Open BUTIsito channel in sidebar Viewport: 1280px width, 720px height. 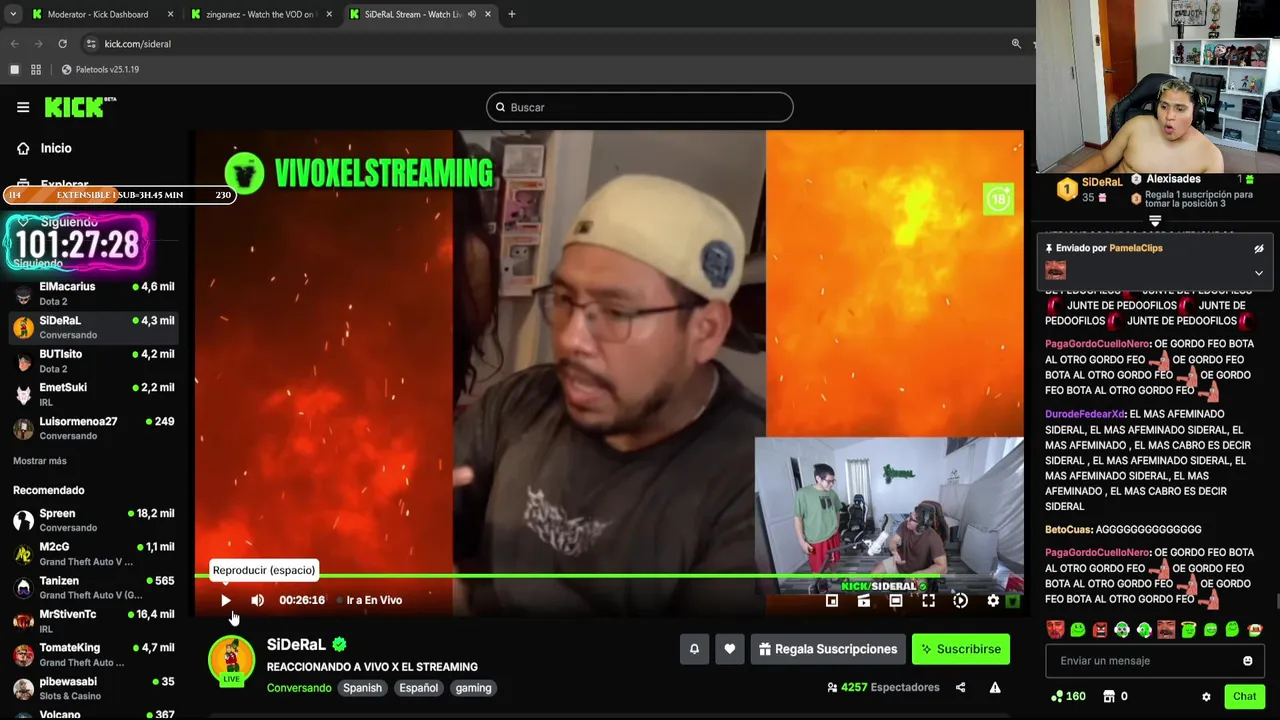click(93, 361)
